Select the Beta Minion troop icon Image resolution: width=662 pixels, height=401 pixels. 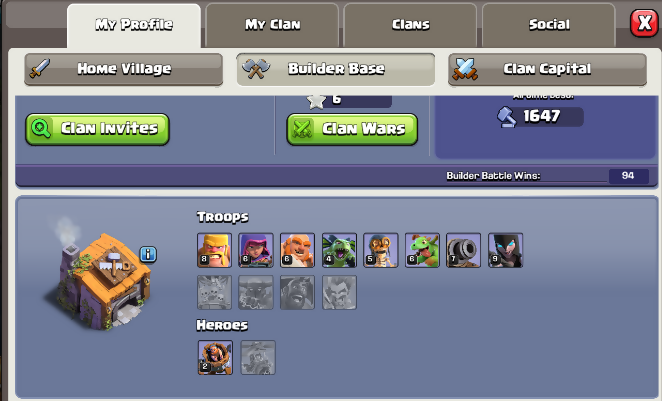pyautogui.click(x=339, y=250)
